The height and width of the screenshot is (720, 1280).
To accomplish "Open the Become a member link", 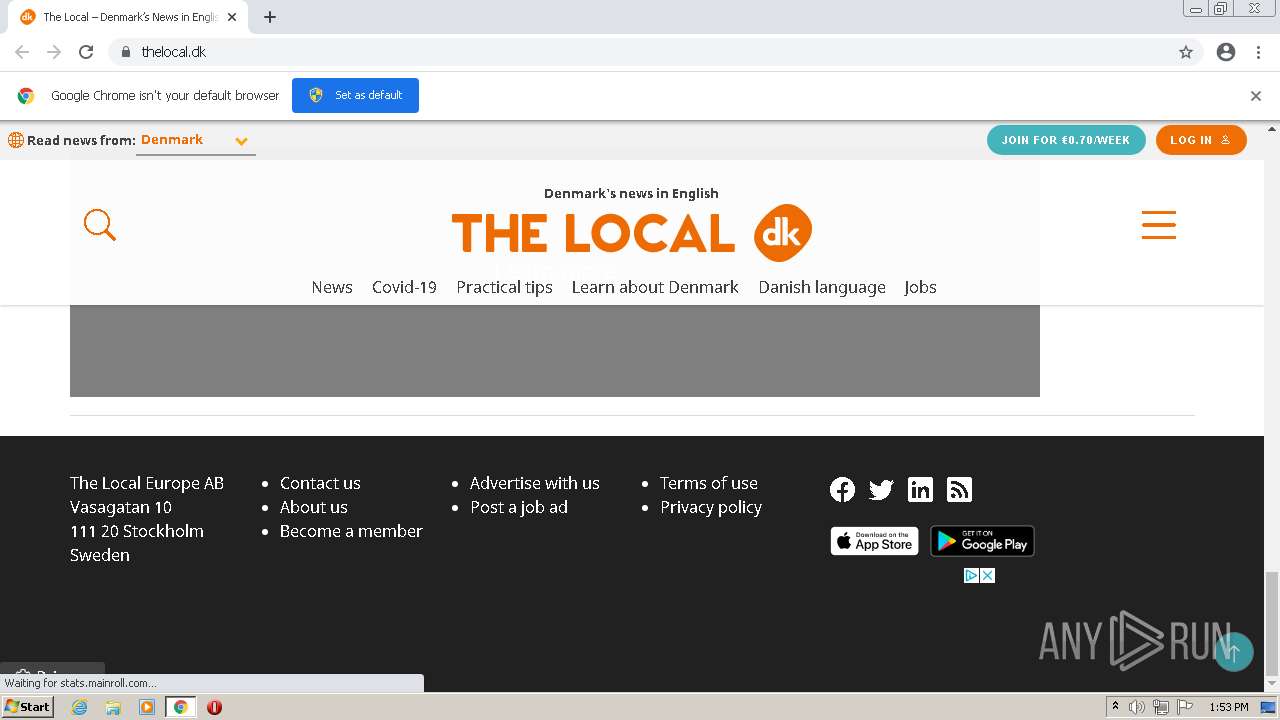I will click(351, 531).
